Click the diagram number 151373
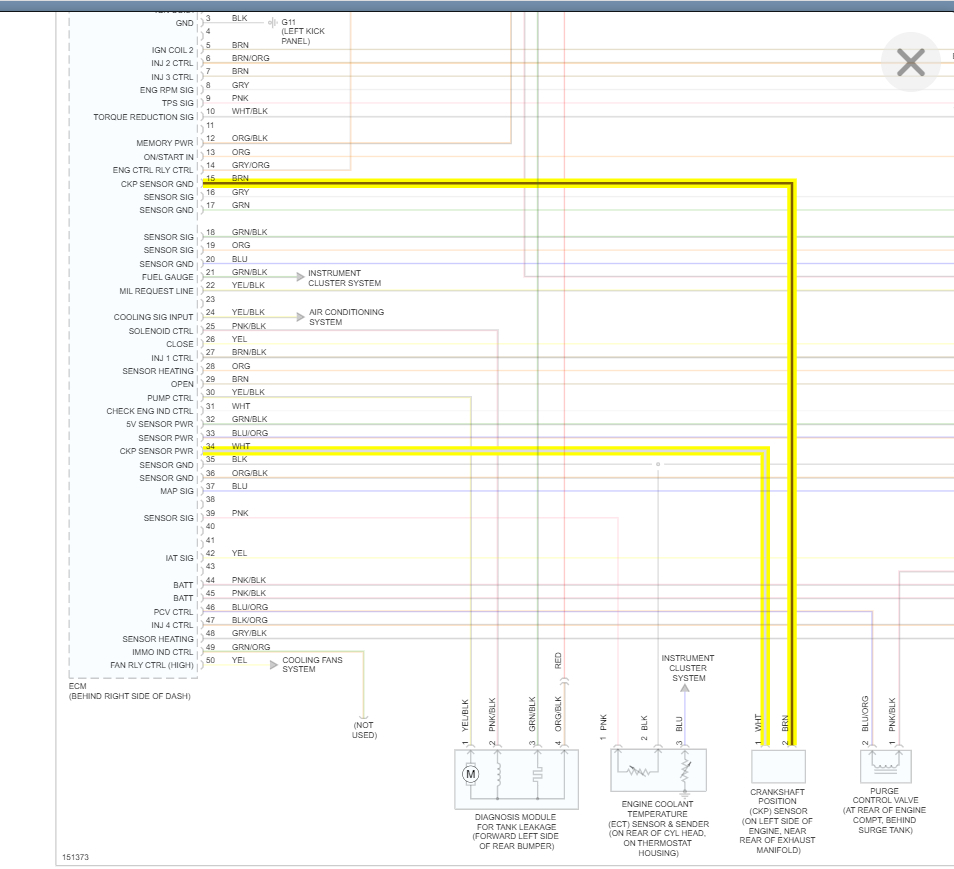 (75, 857)
